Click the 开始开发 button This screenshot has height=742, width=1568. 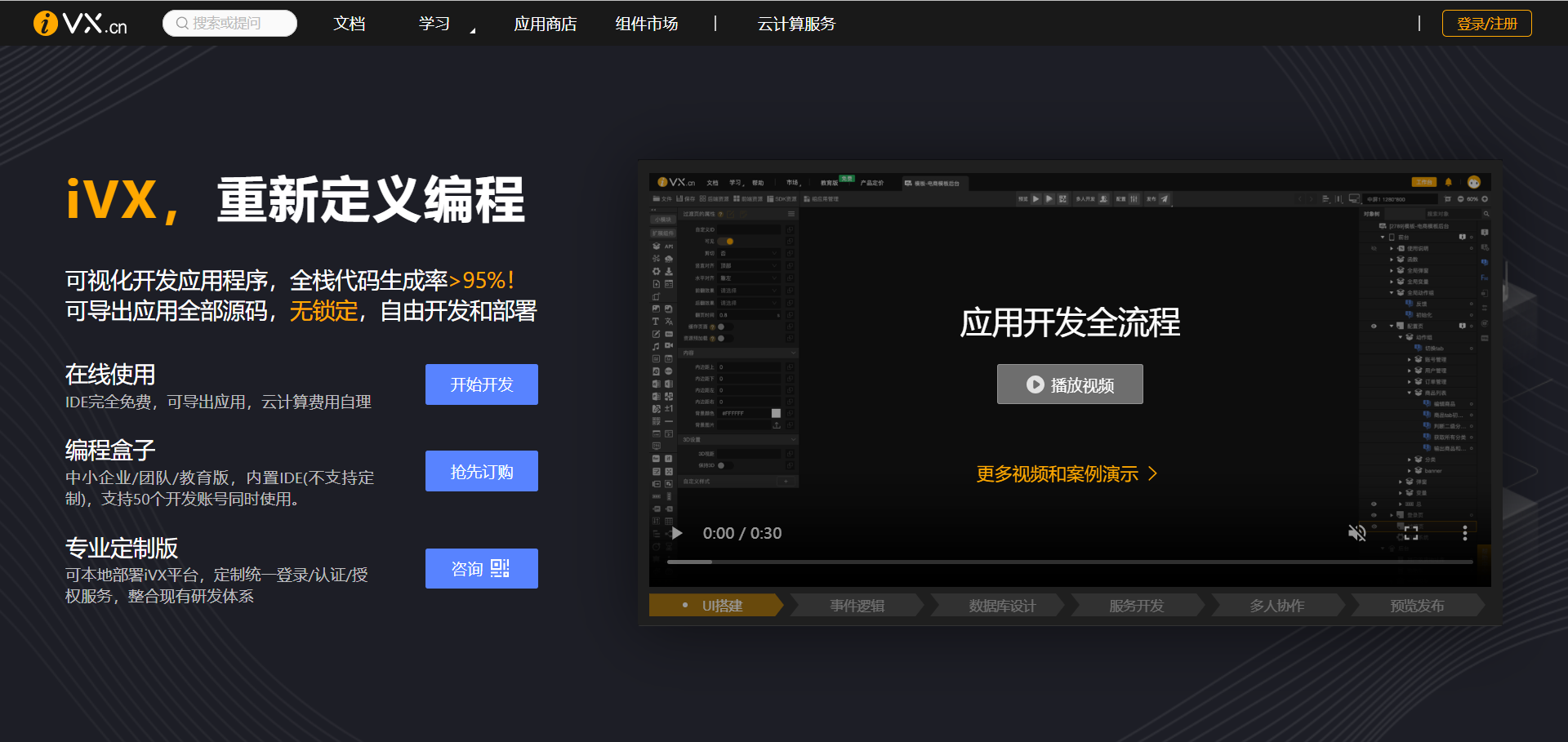click(481, 384)
